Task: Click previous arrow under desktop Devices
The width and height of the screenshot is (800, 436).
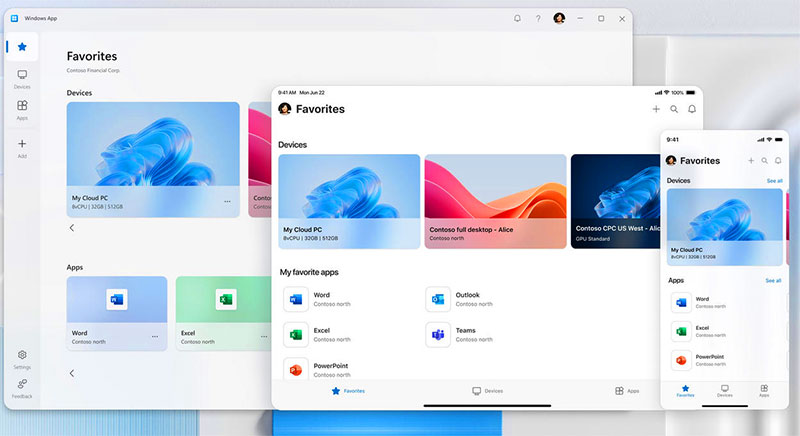Action: coord(72,228)
